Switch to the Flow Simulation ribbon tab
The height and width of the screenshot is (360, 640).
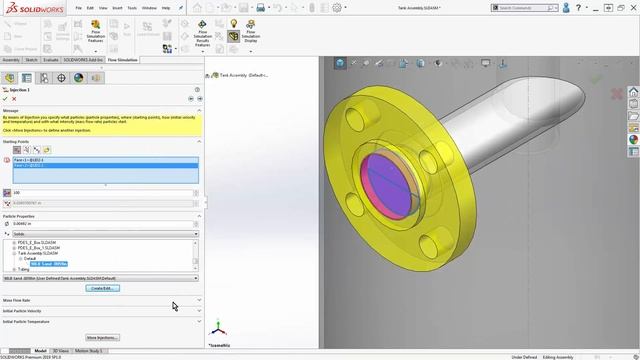122,60
